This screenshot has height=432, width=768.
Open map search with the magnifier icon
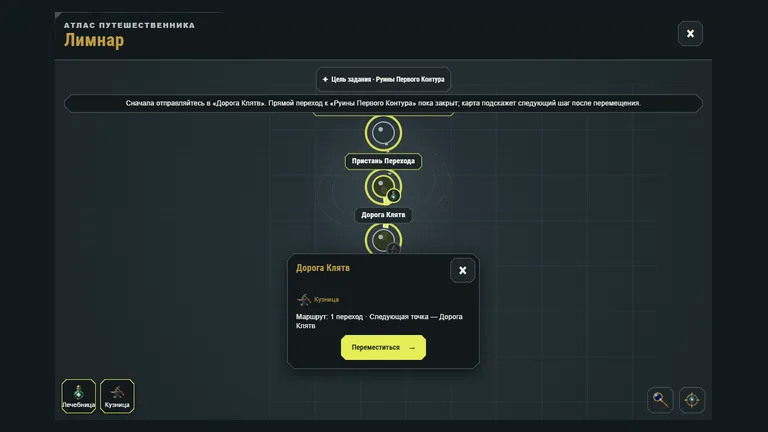(x=660, y=400)
